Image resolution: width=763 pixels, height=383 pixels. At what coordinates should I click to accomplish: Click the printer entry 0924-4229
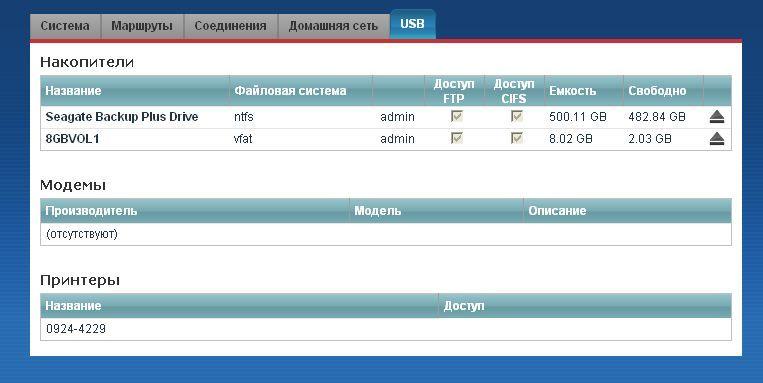[76, 329]
